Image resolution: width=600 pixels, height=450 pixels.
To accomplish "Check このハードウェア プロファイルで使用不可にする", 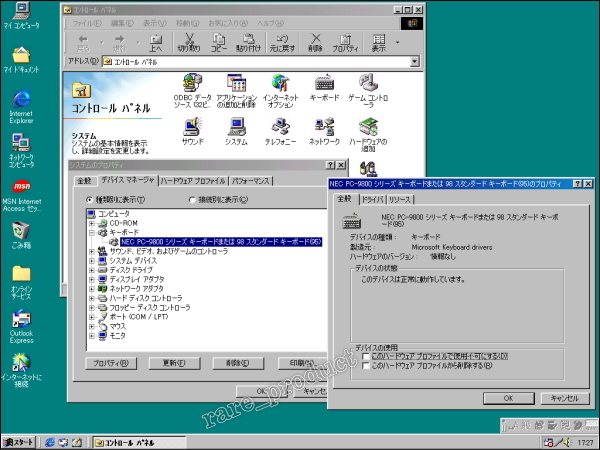I will click(x=366, y=356).
